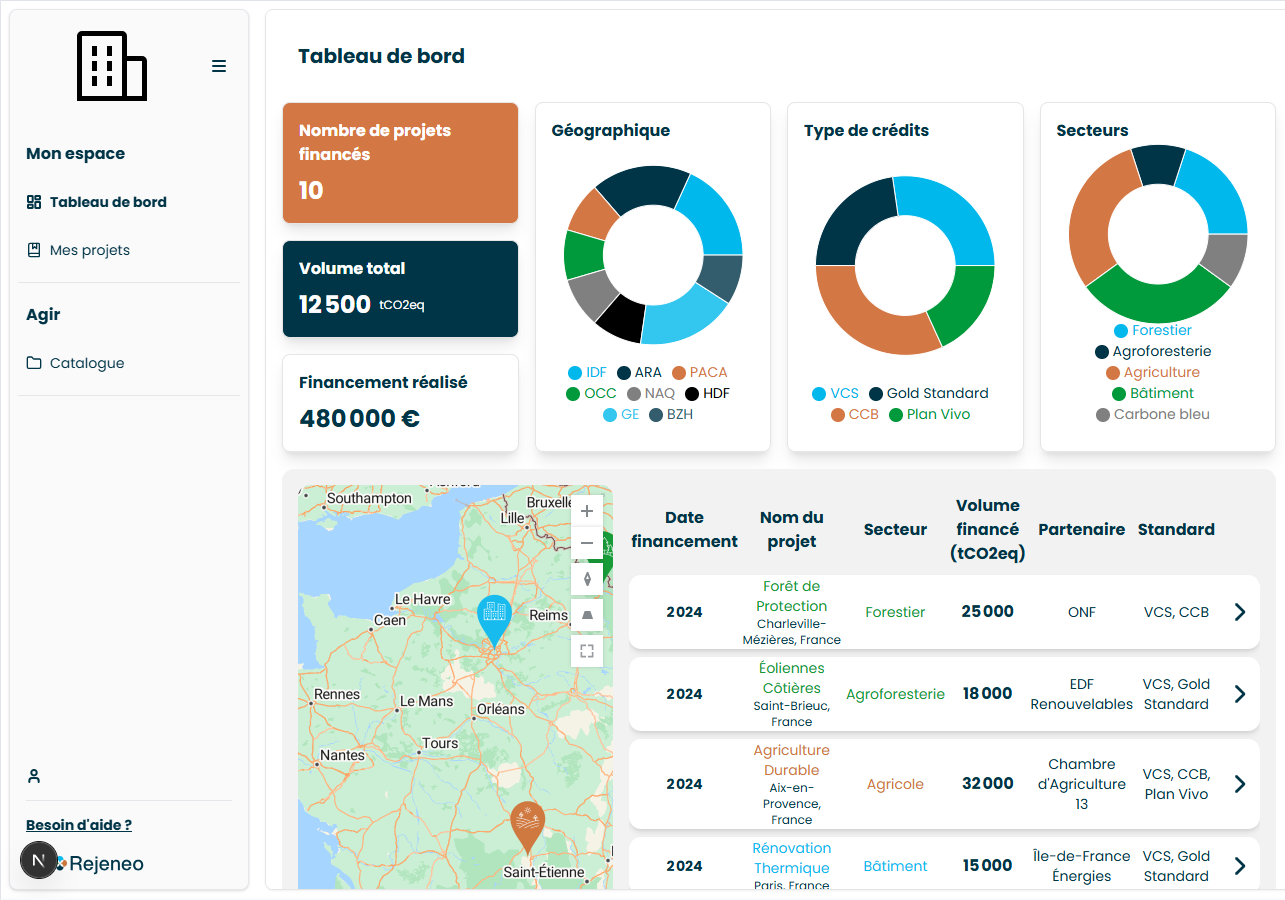
Task: Zoom in on the map
Action: coord(587,511)
